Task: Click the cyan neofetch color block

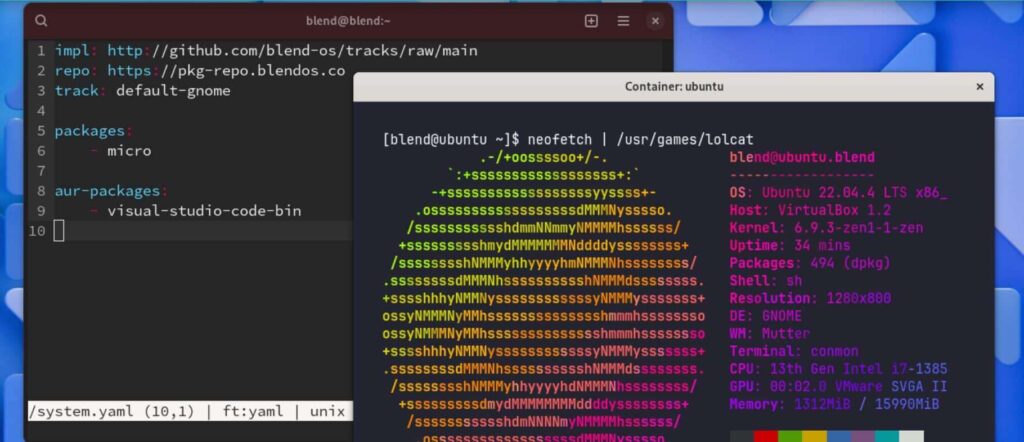Action: 887,436
